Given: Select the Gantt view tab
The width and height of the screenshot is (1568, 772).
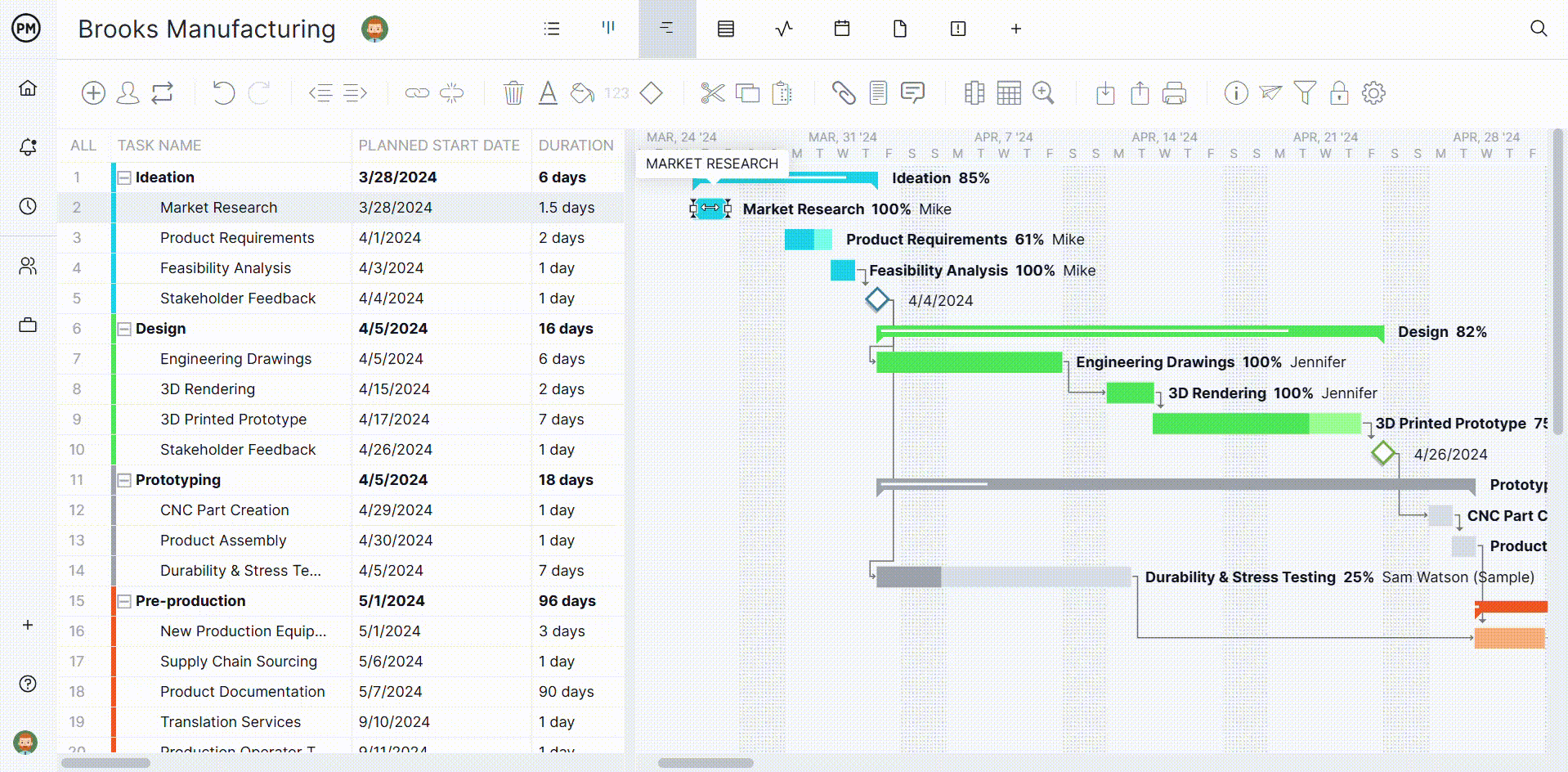Looking at the screenshot, I should click(x=667, y=29).
